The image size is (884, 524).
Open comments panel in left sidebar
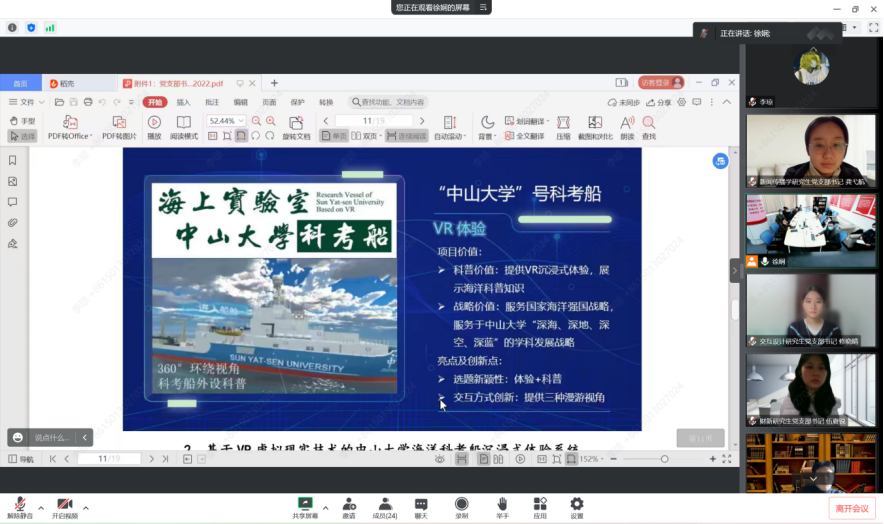point(12,202)
